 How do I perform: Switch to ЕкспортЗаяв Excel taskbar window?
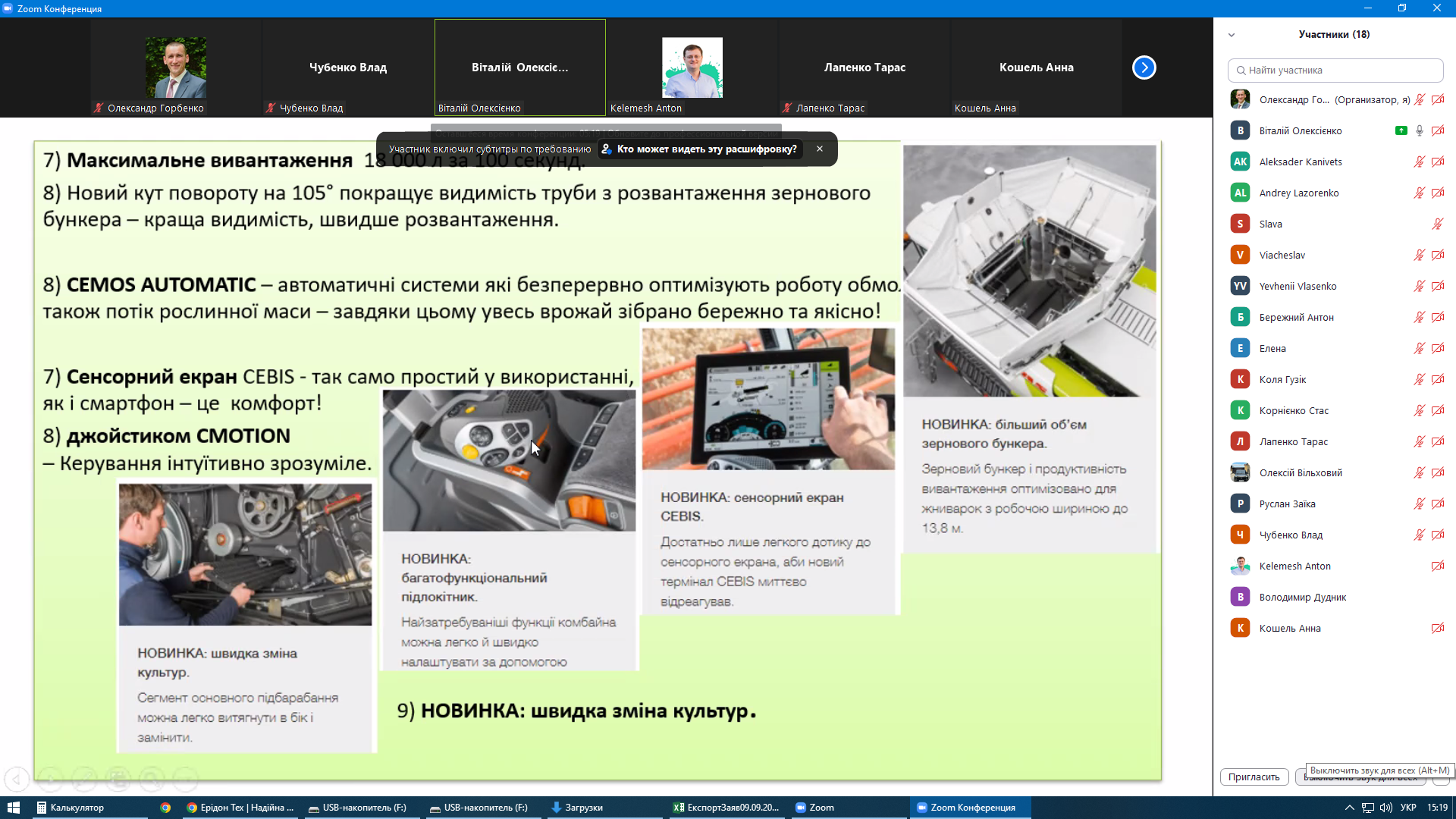click(x=726, y=808)
